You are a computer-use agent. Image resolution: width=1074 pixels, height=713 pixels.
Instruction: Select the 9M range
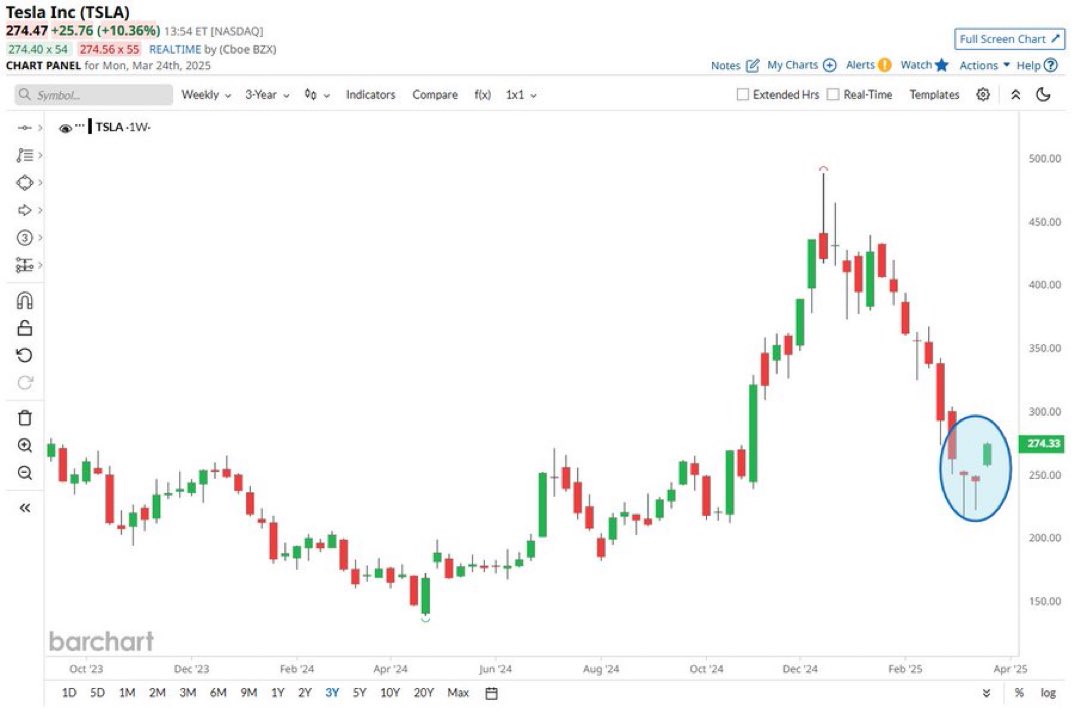point(249,693)
